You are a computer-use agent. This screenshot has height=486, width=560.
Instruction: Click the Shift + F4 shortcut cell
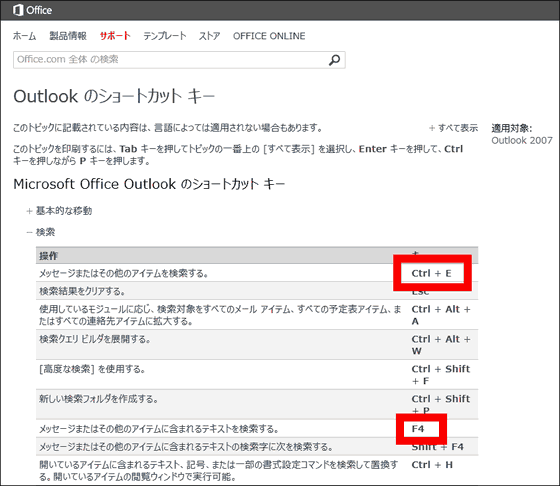tap(438, 447)
